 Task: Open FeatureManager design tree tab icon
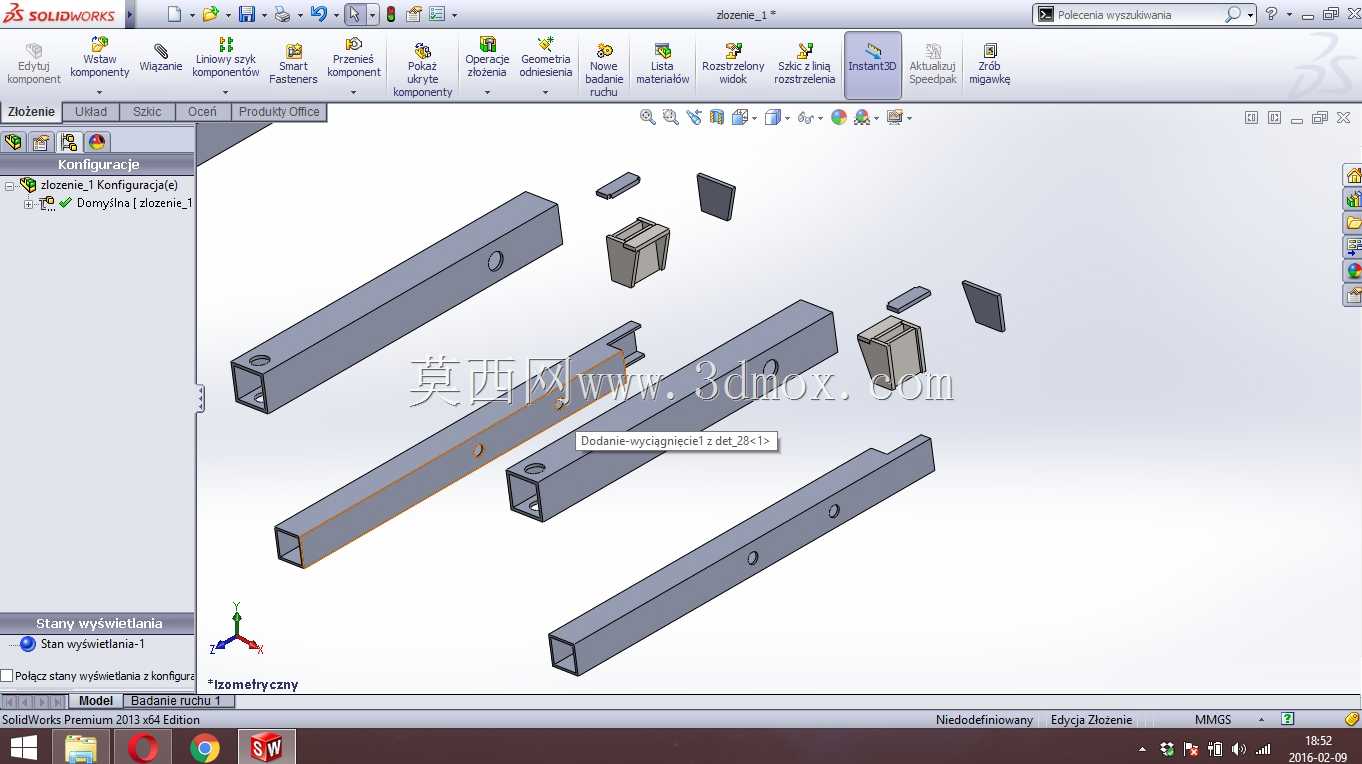point(13,142)
